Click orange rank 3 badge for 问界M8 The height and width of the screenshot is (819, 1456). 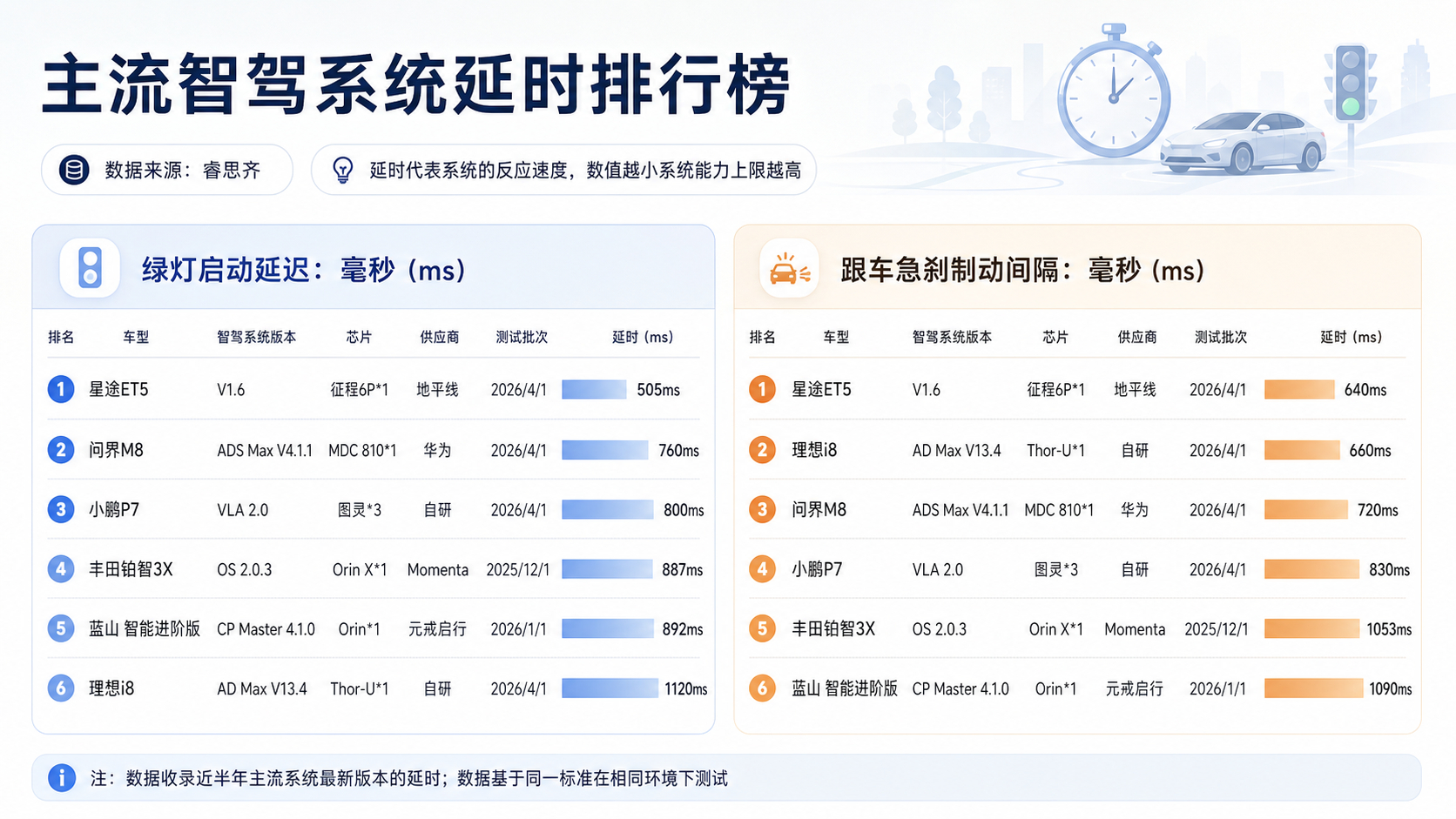762,509
